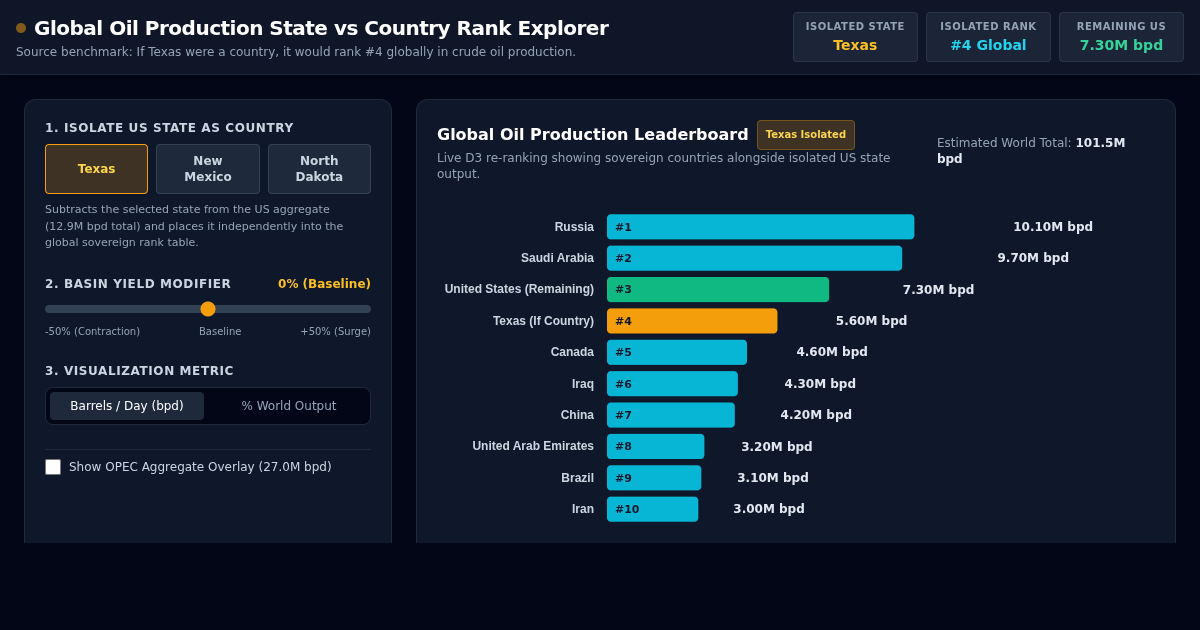Click the 10.10M bpd value label
This screenshot has height=630, width=1200.
1053,227
